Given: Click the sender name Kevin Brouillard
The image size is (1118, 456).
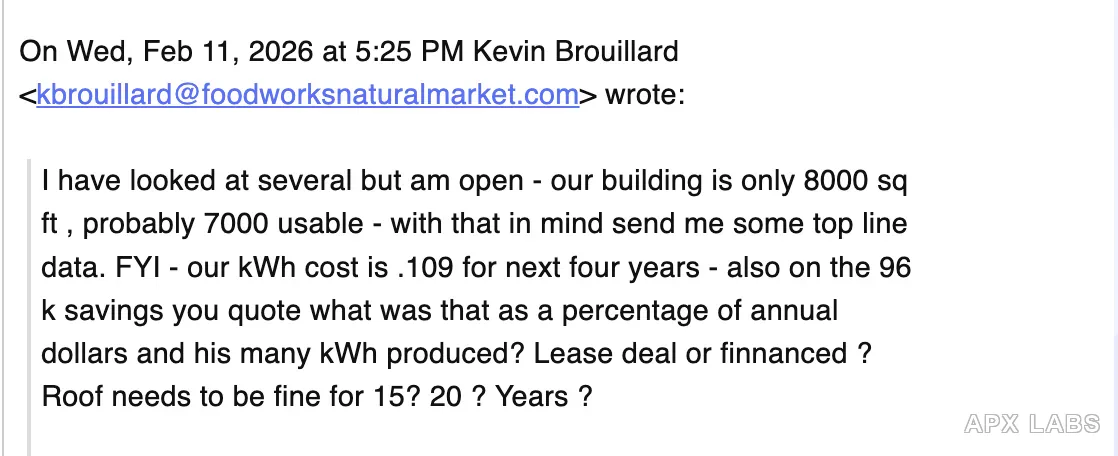Looking at the screenshot, I should 575,51.
